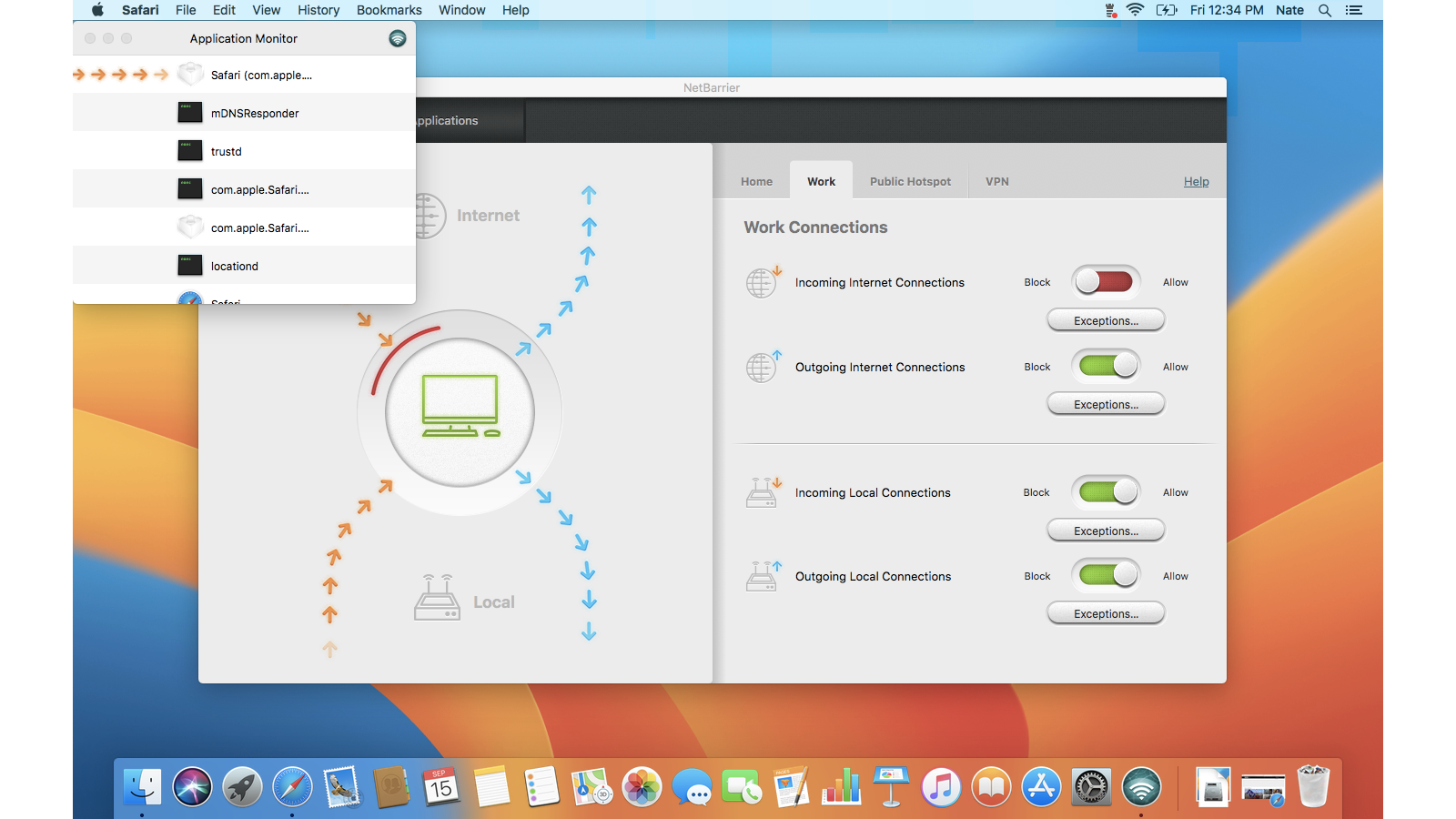Click the NetBarrier icon in Application Monitor title bar
The height and width of the screenshot is (819, 1456).
(x=398, y=38)
